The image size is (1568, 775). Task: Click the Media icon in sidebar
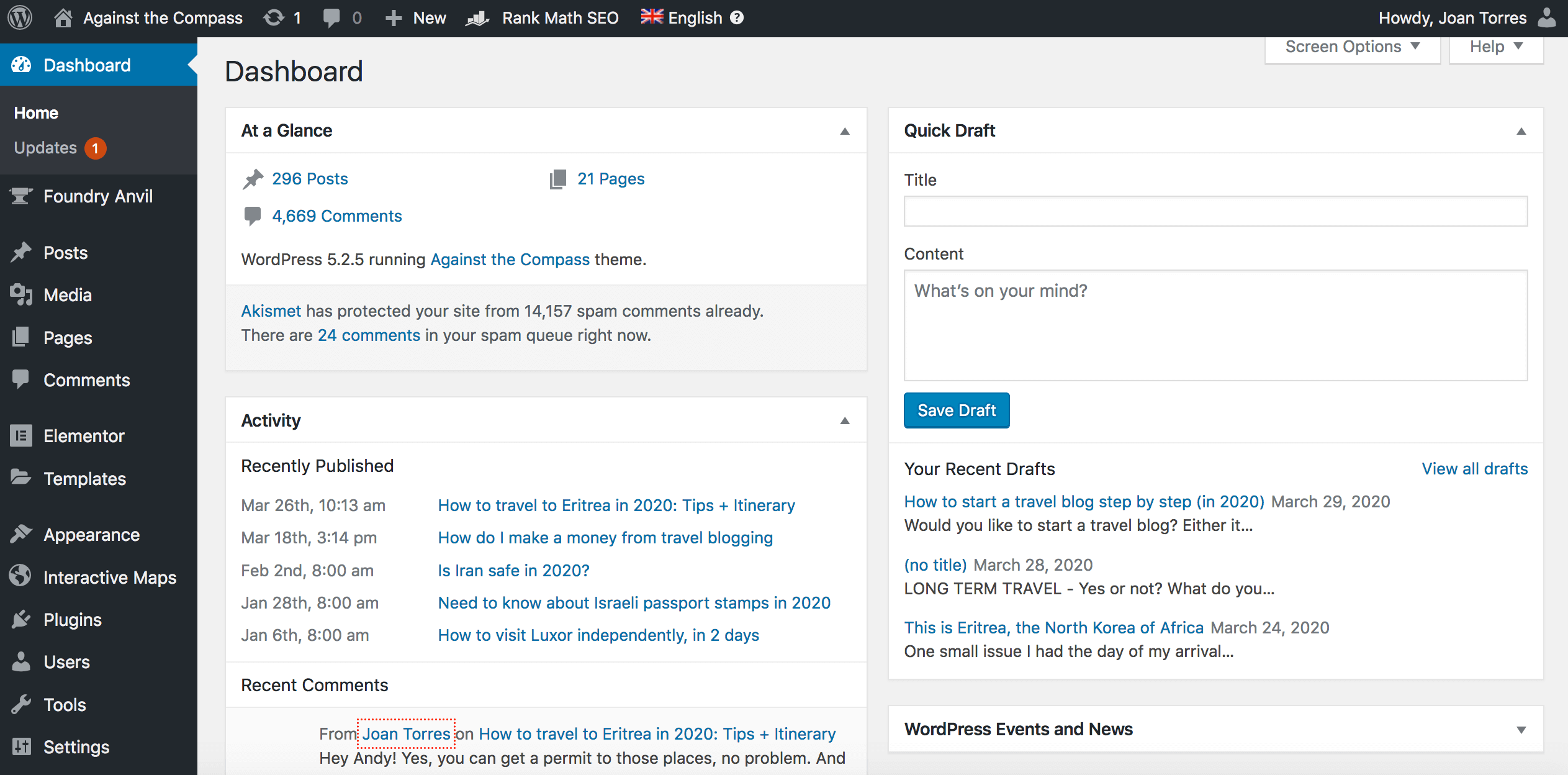point(21,294)
